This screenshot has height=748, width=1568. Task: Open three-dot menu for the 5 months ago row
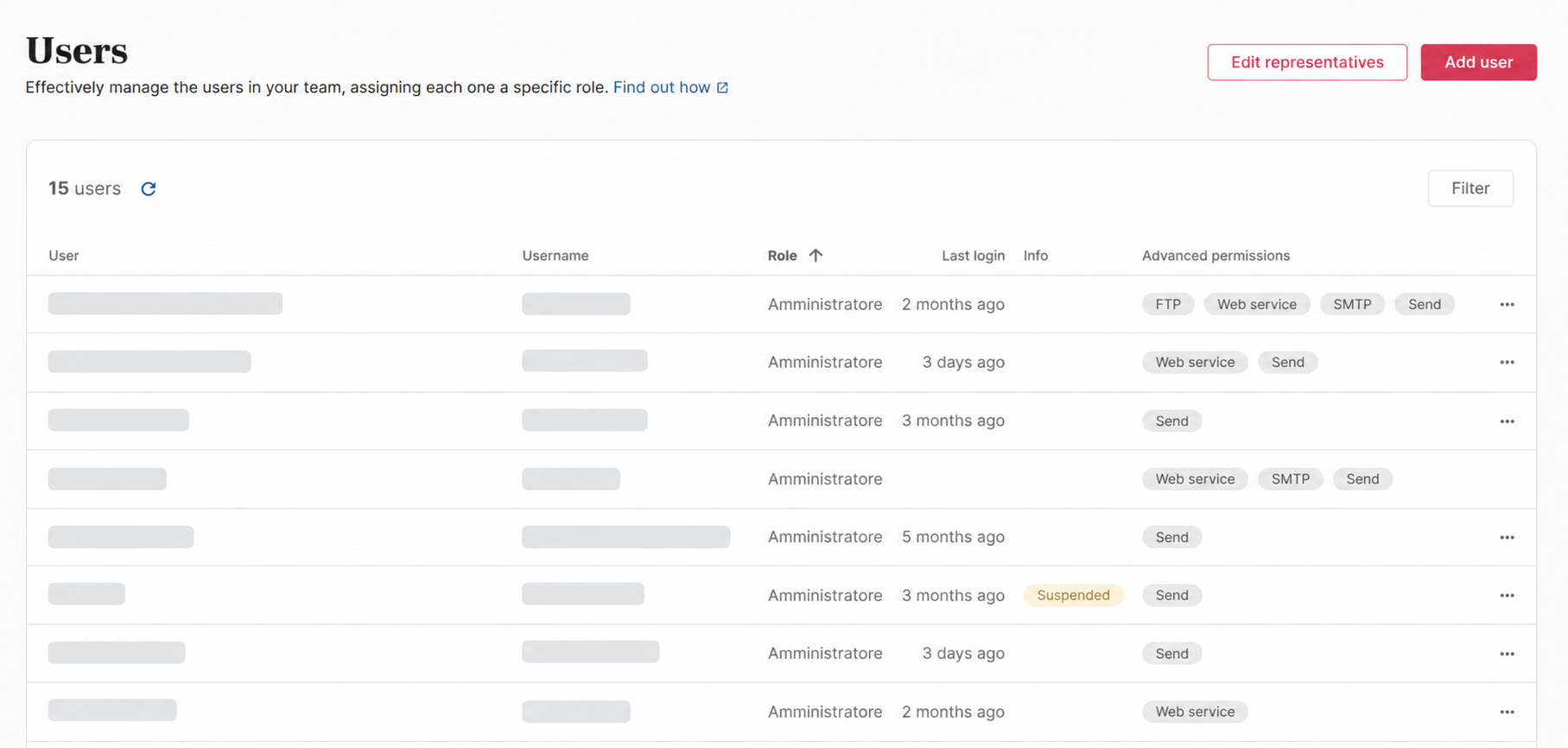point(1507,537)
